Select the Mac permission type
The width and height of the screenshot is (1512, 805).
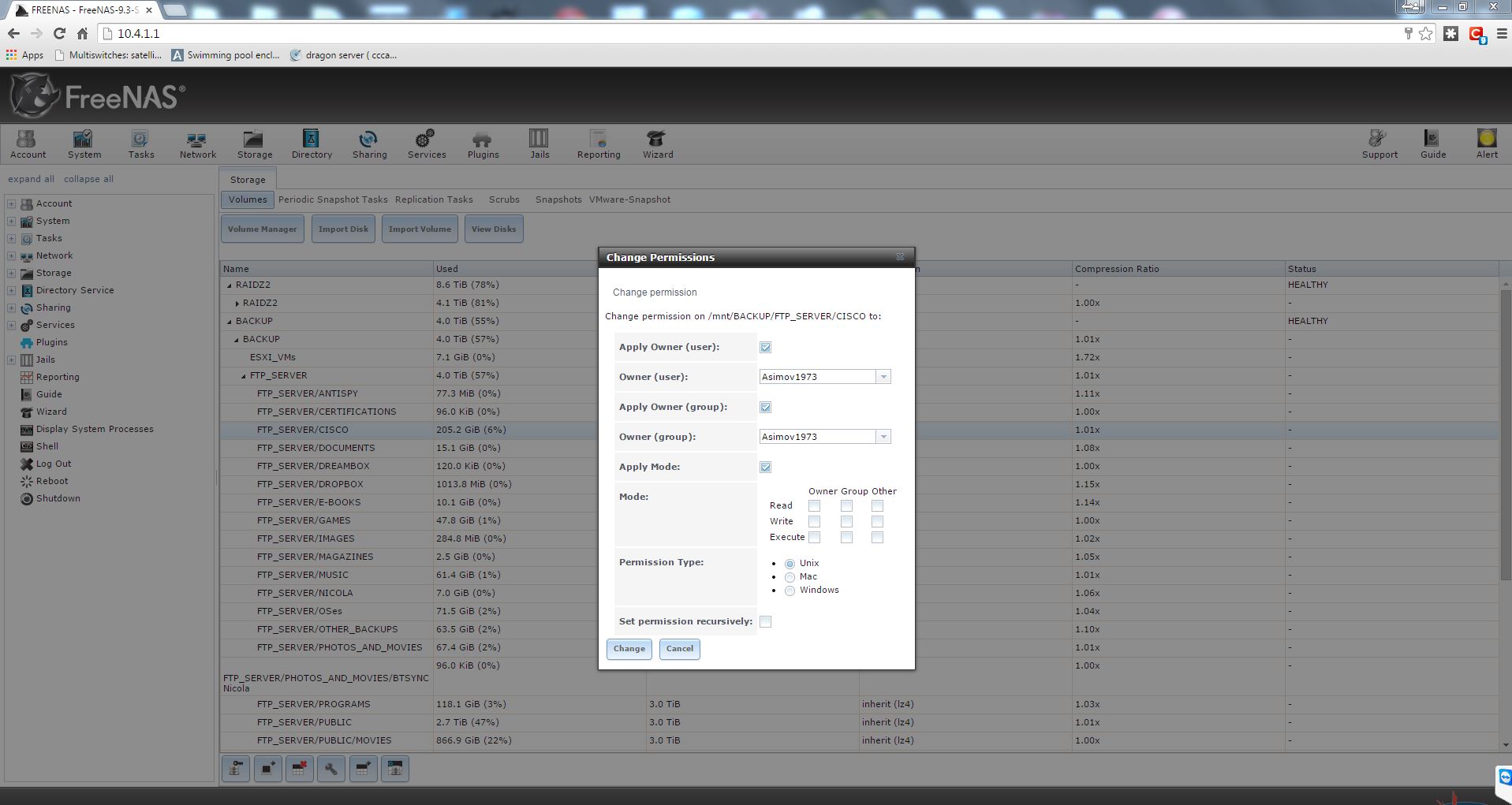point(790,577)
